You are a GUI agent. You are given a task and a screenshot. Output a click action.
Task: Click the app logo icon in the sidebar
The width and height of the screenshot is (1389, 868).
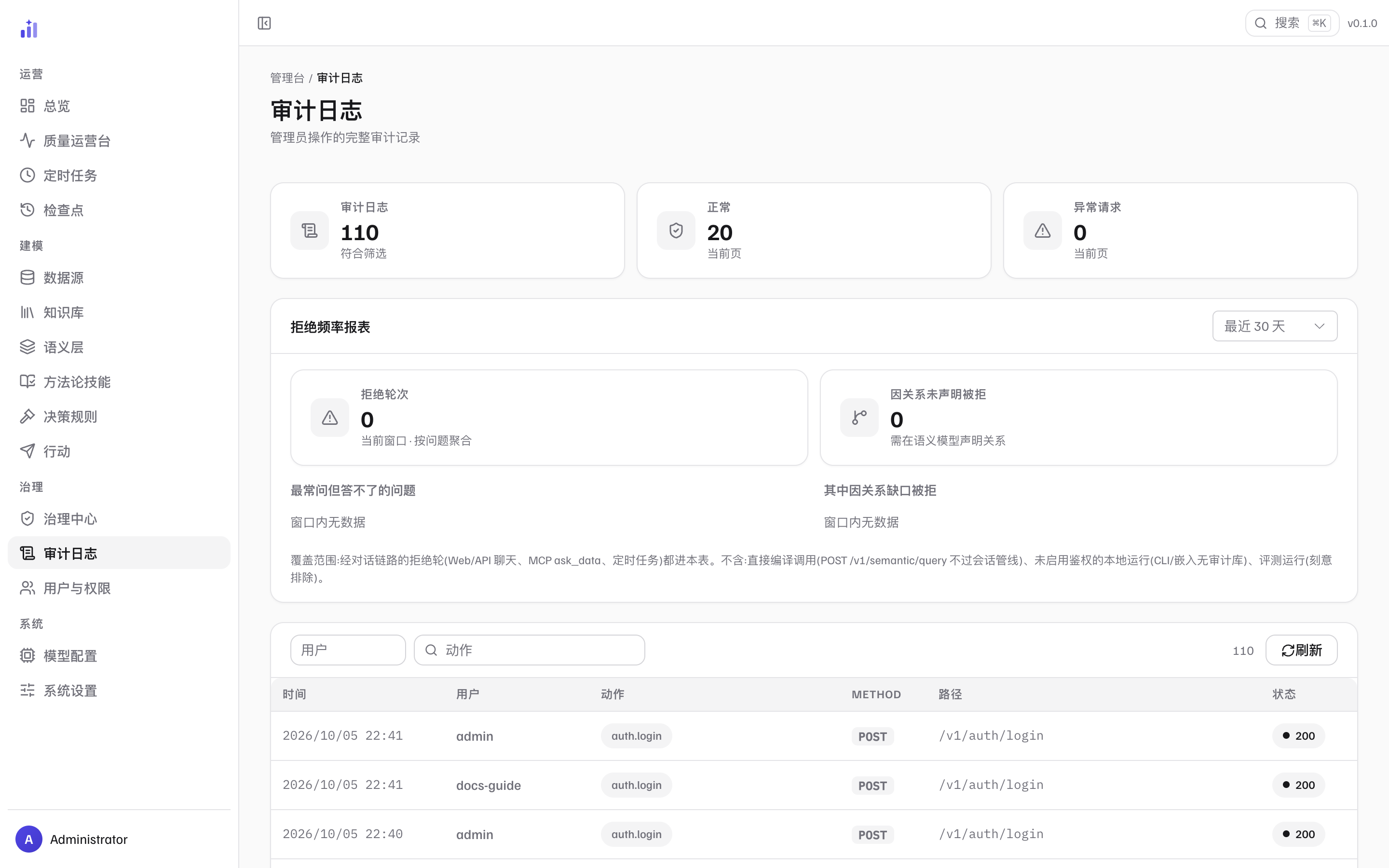point(29,29)
